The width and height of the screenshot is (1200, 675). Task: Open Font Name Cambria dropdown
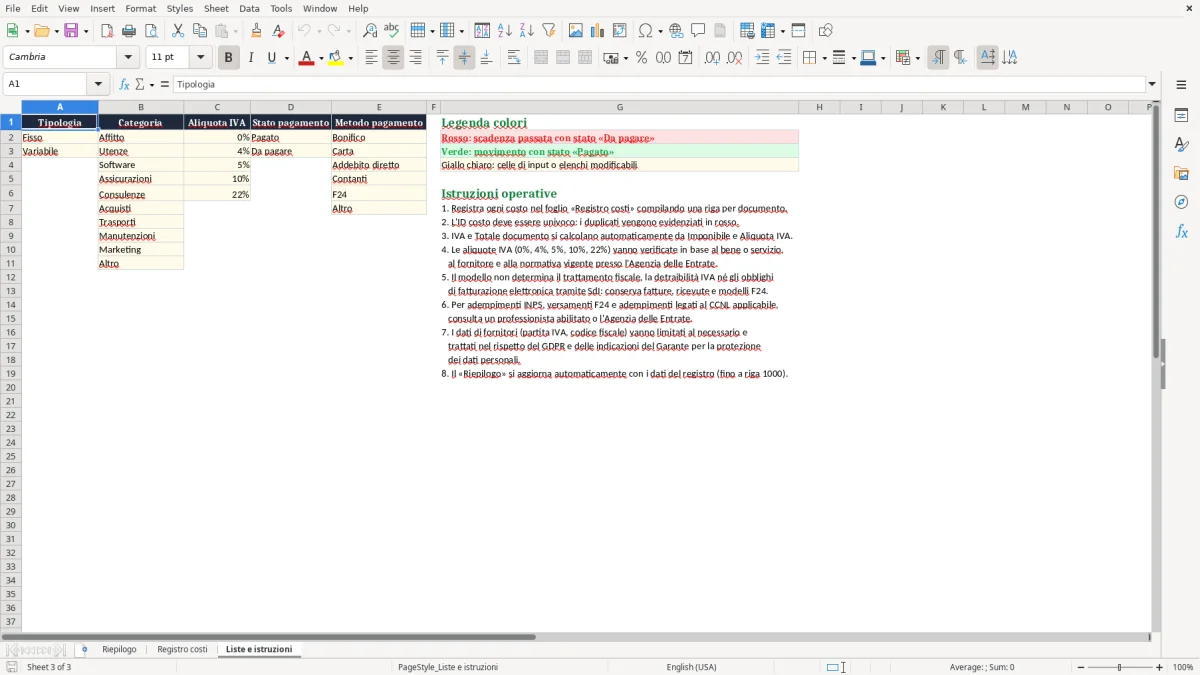128,58
